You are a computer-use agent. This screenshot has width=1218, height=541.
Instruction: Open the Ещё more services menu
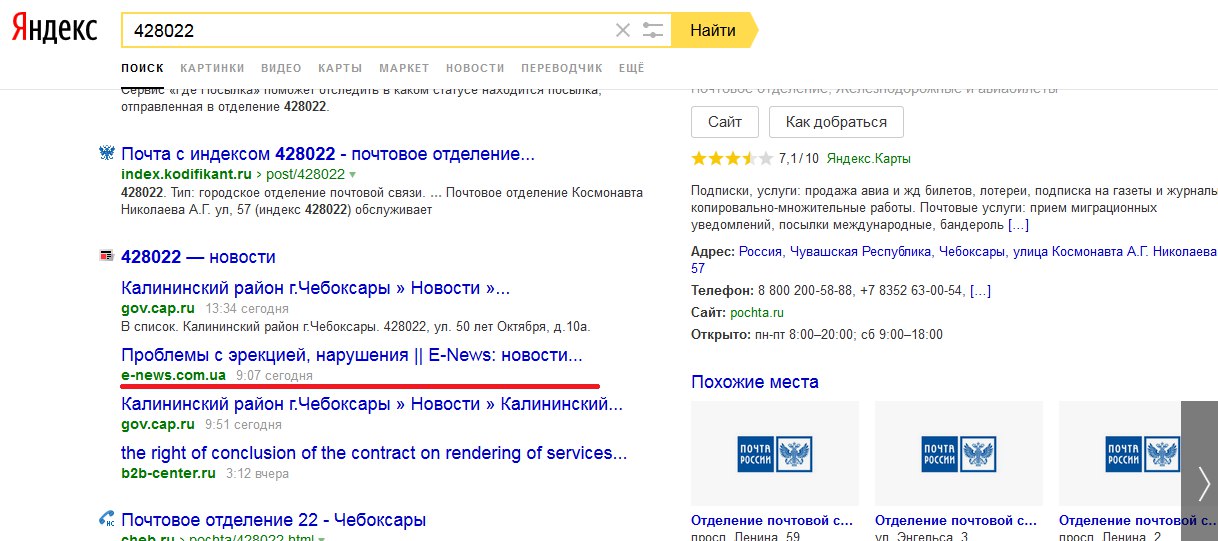tap(632, 68)
